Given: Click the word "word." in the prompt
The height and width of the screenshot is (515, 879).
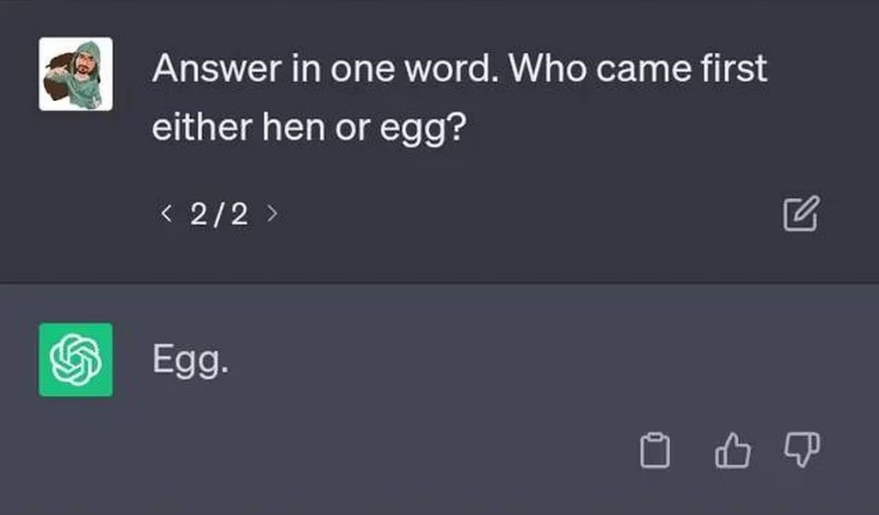Looking at the screenshot, I should point(430,70).
